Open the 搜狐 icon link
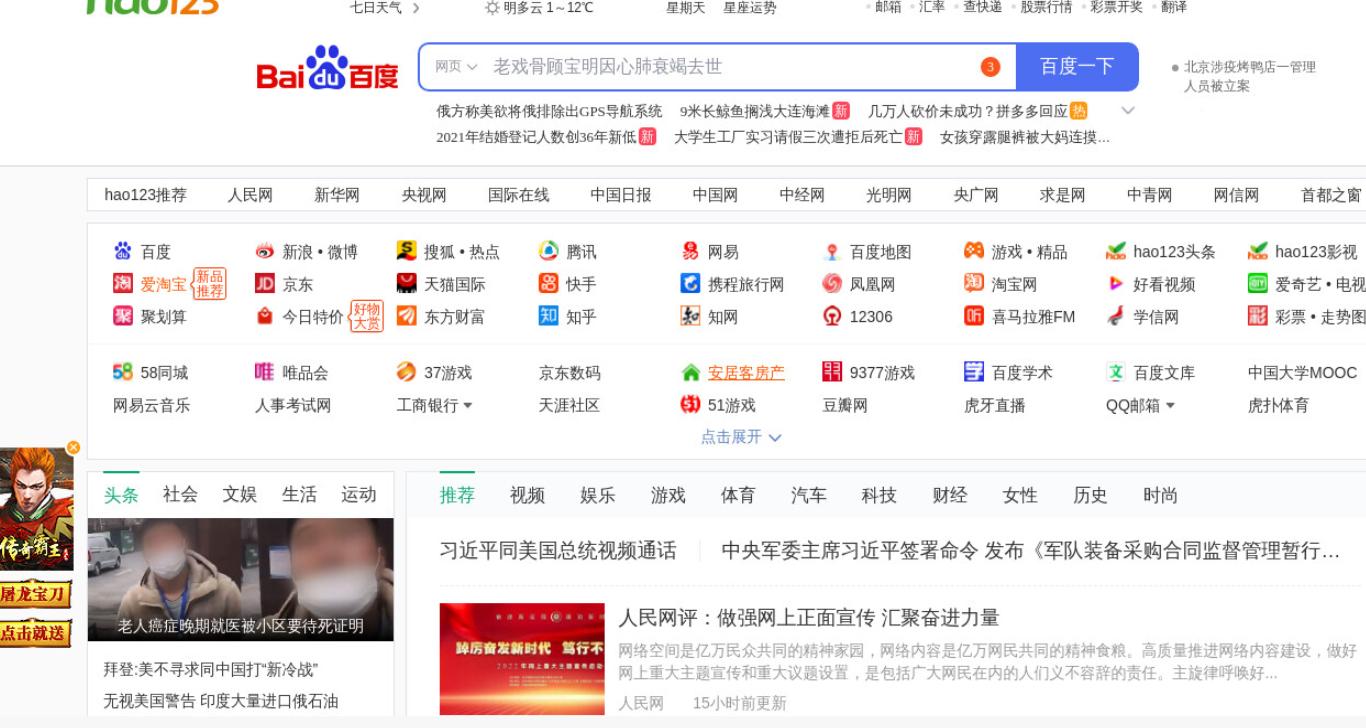The image size is (1366, 728). pyautogui.click(x=406, y=251)
